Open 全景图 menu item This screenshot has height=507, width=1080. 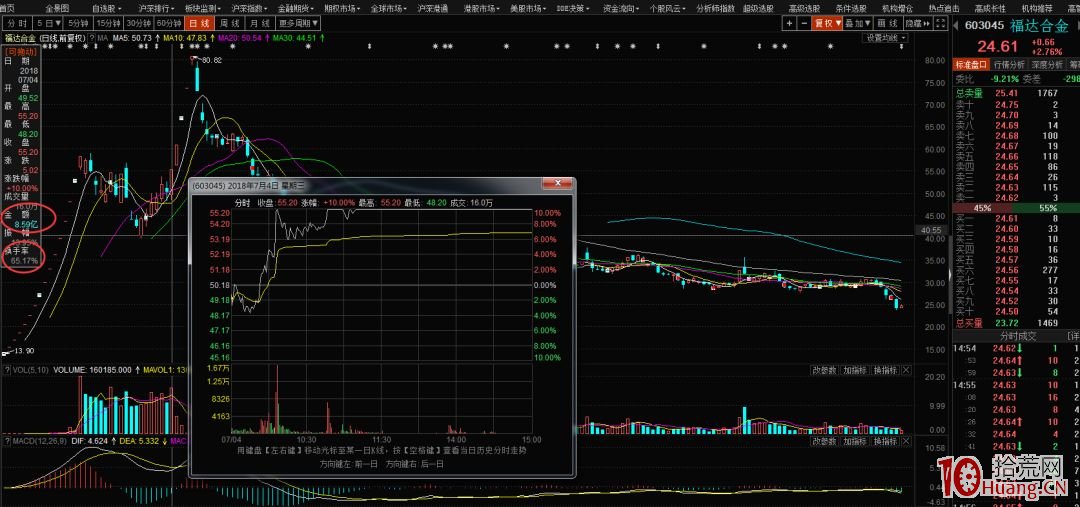(56, 8)
